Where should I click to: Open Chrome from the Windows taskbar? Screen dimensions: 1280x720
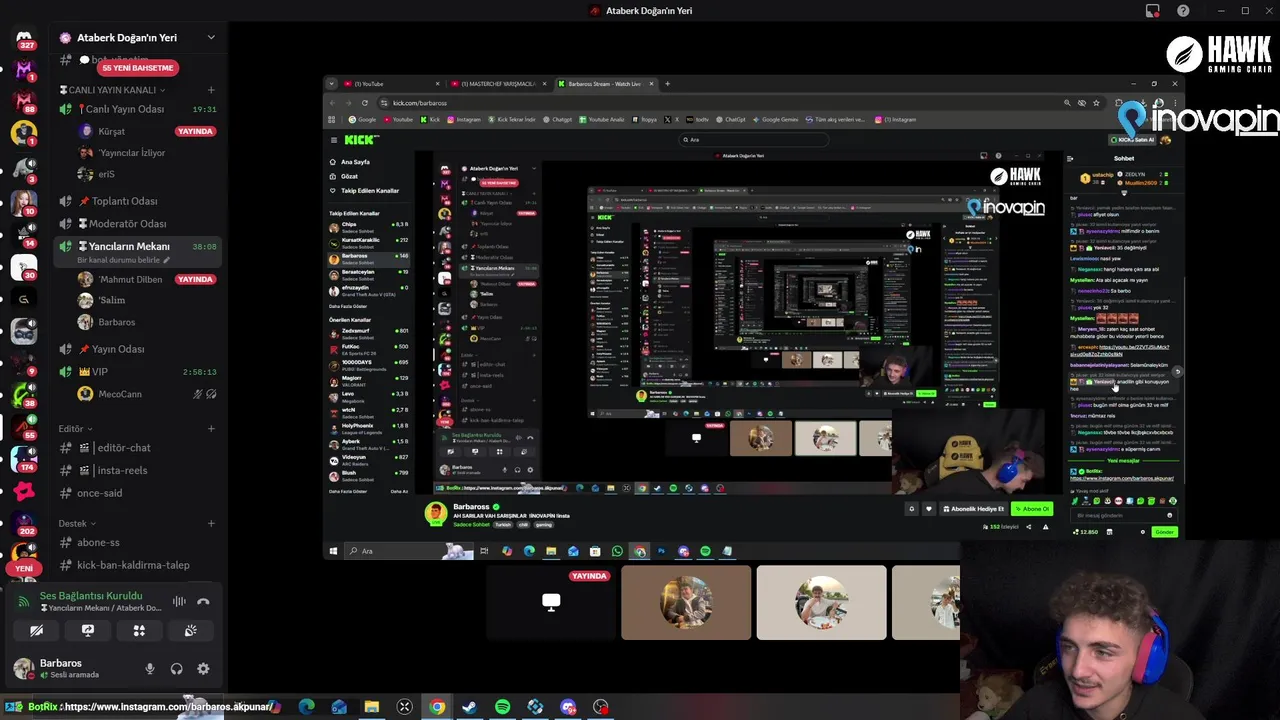[x=437, y=707]
